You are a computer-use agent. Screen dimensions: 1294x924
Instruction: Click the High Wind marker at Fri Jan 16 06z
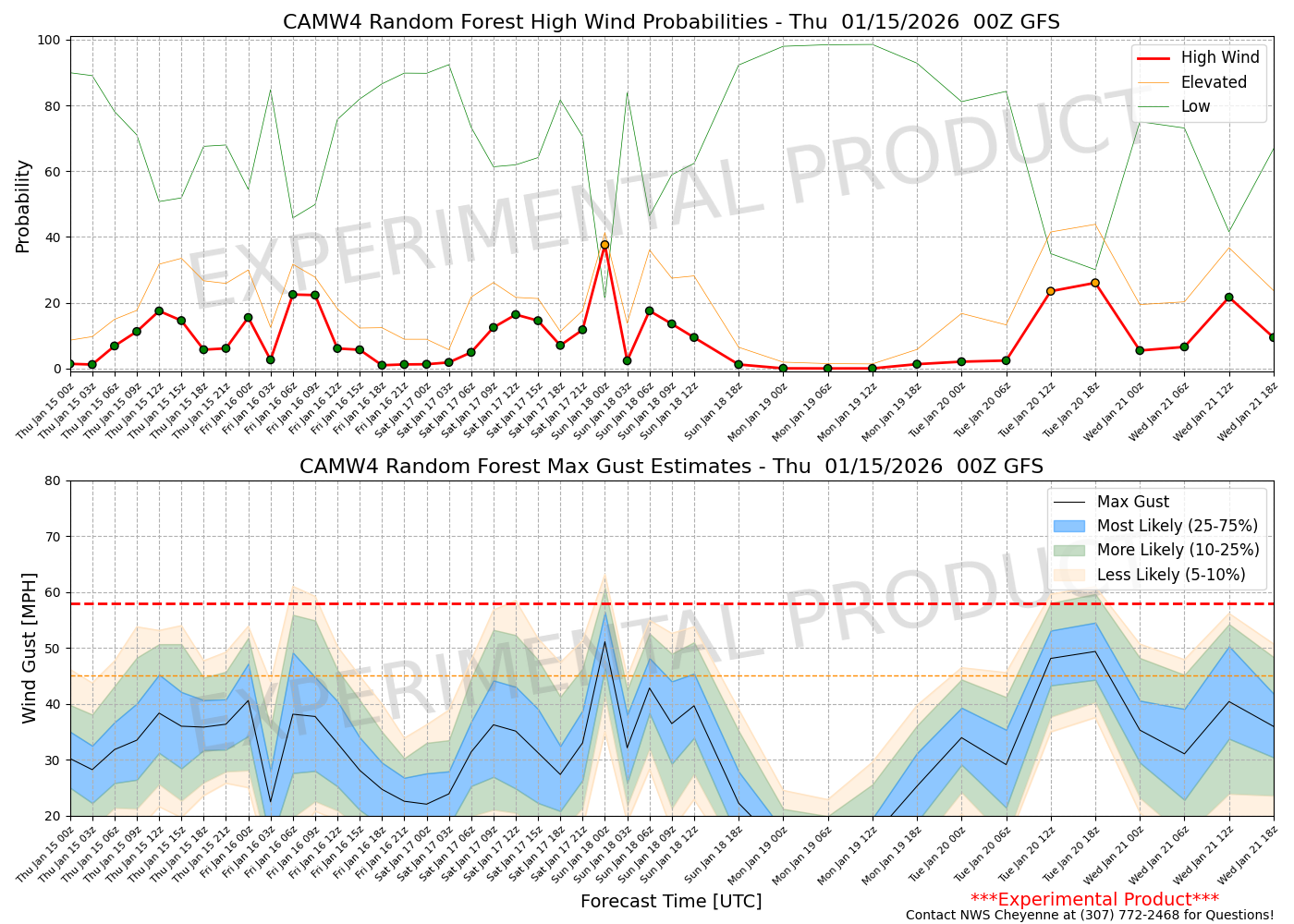click(293, 295)
